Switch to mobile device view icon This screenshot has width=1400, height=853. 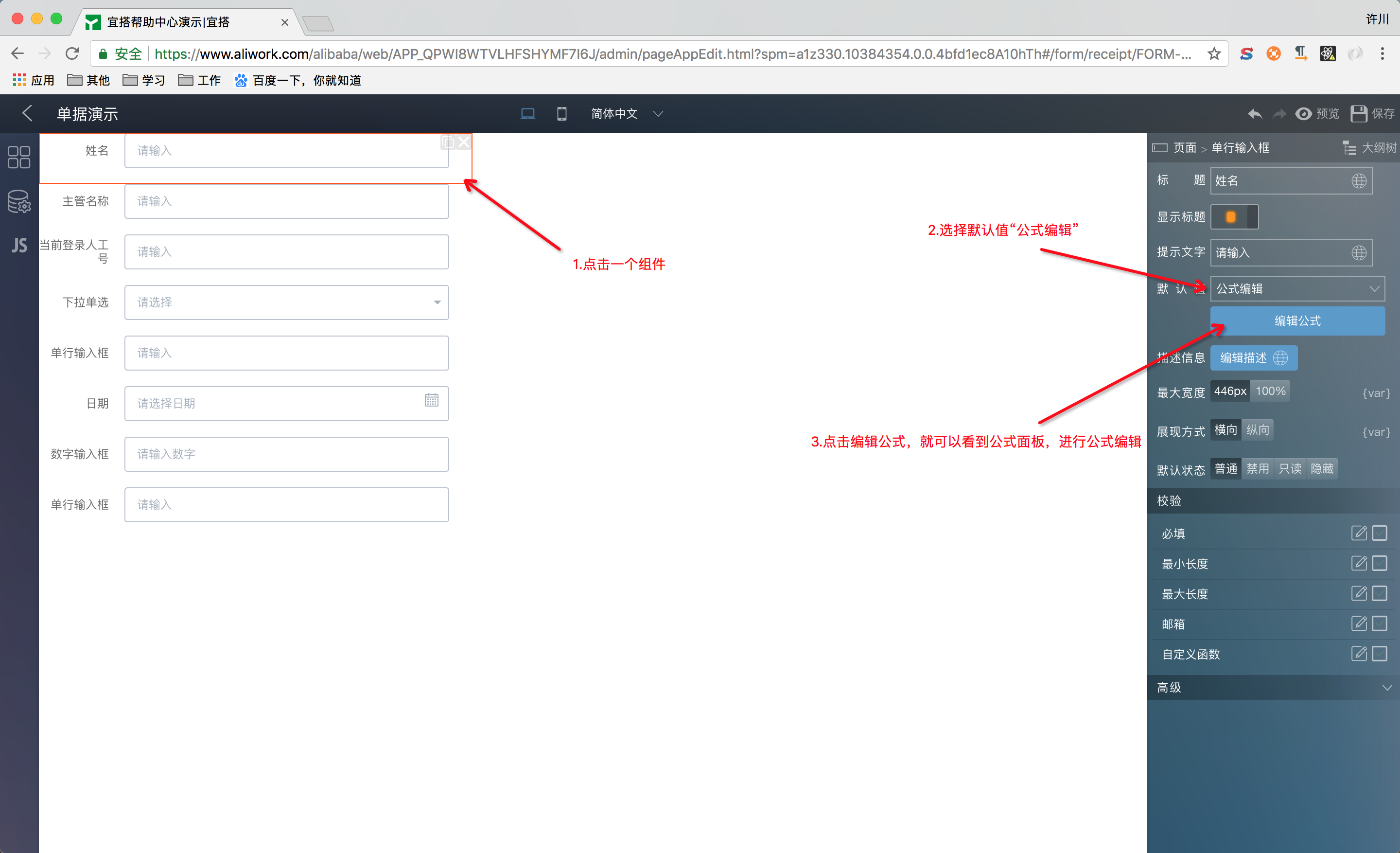point(561,114)
